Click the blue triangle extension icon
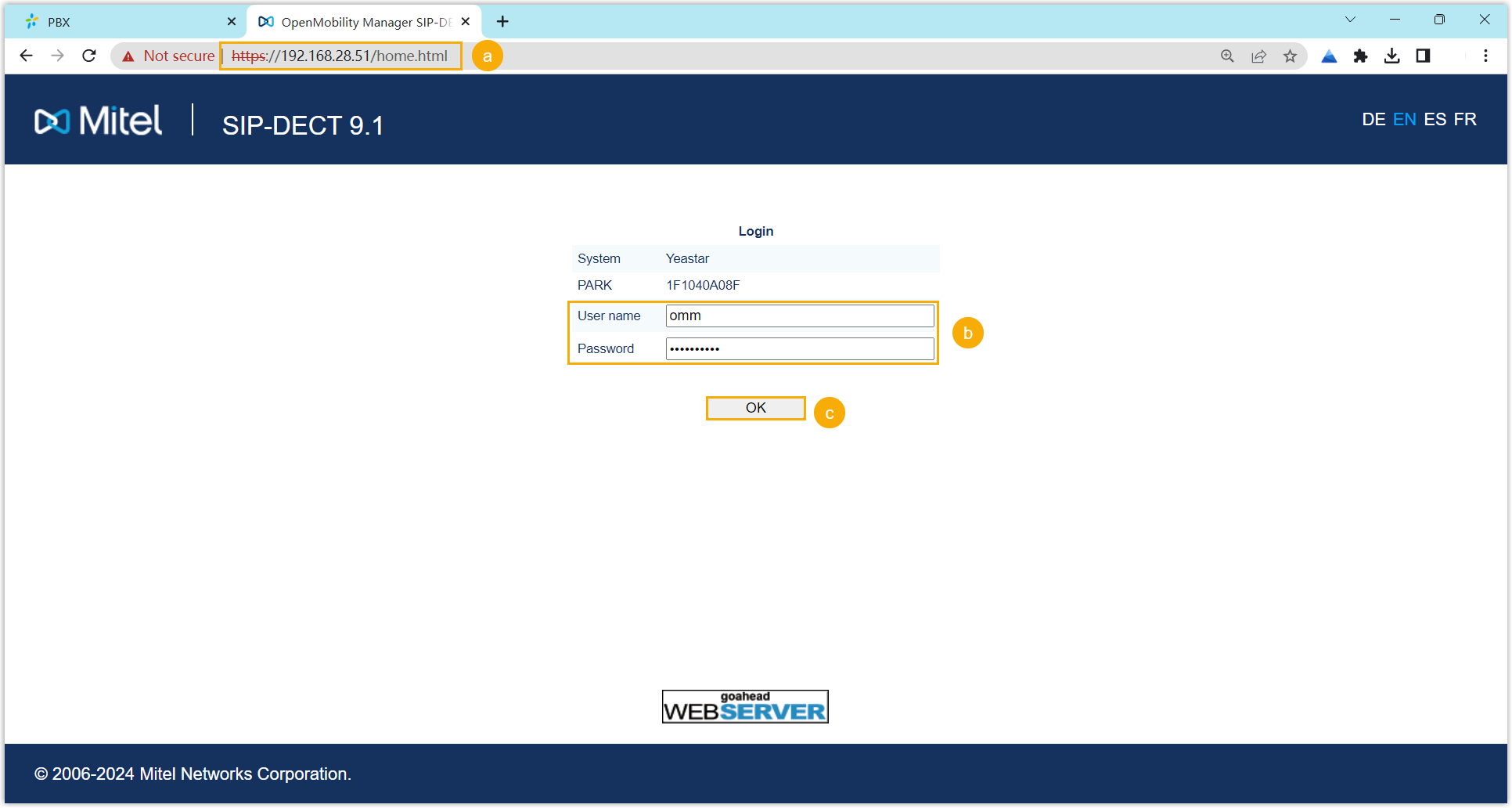The width and height of the screenshot is (1512, 808). tap(1329, 56)
